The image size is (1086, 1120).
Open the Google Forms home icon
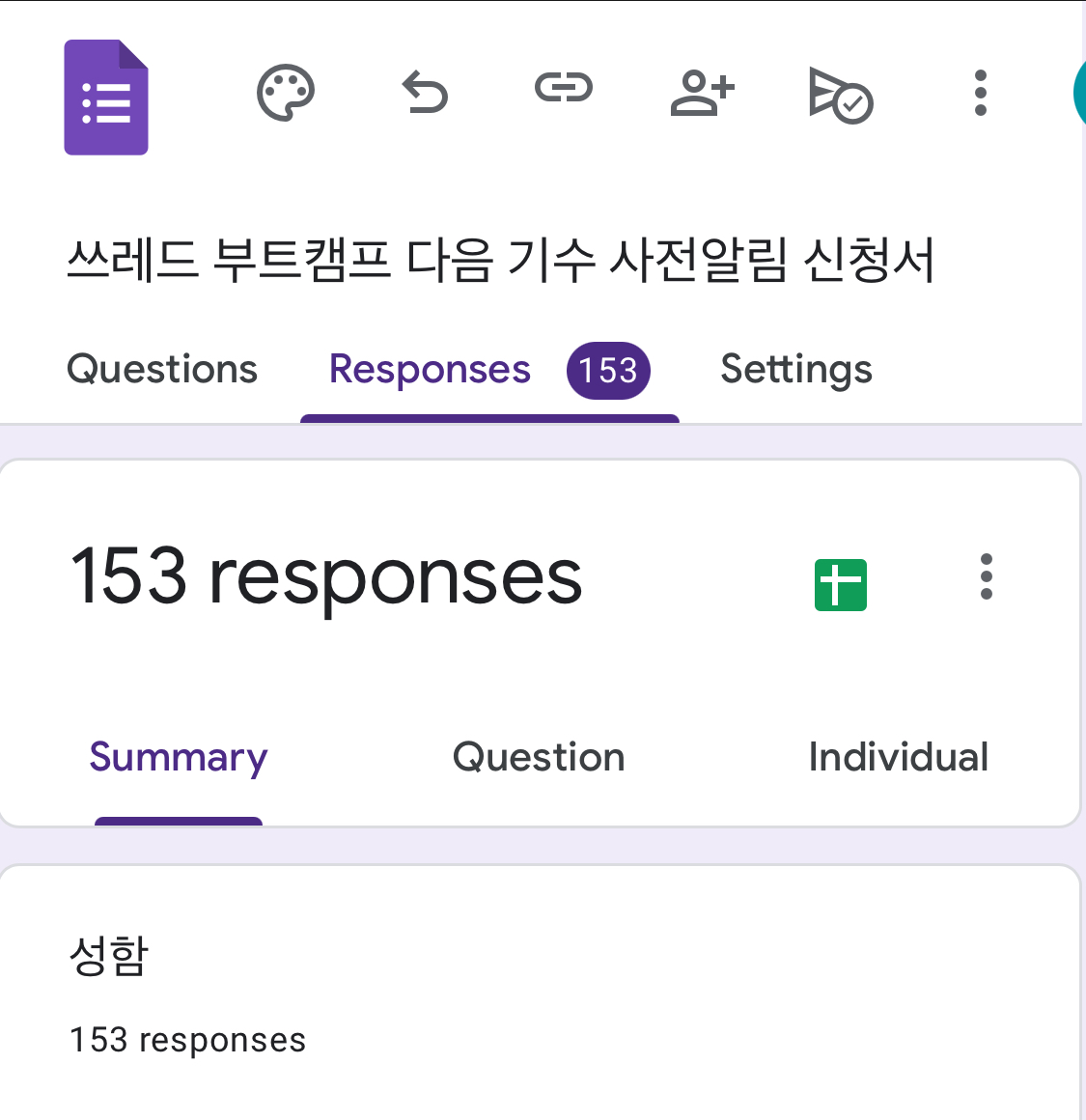click(x=106, y=98)
